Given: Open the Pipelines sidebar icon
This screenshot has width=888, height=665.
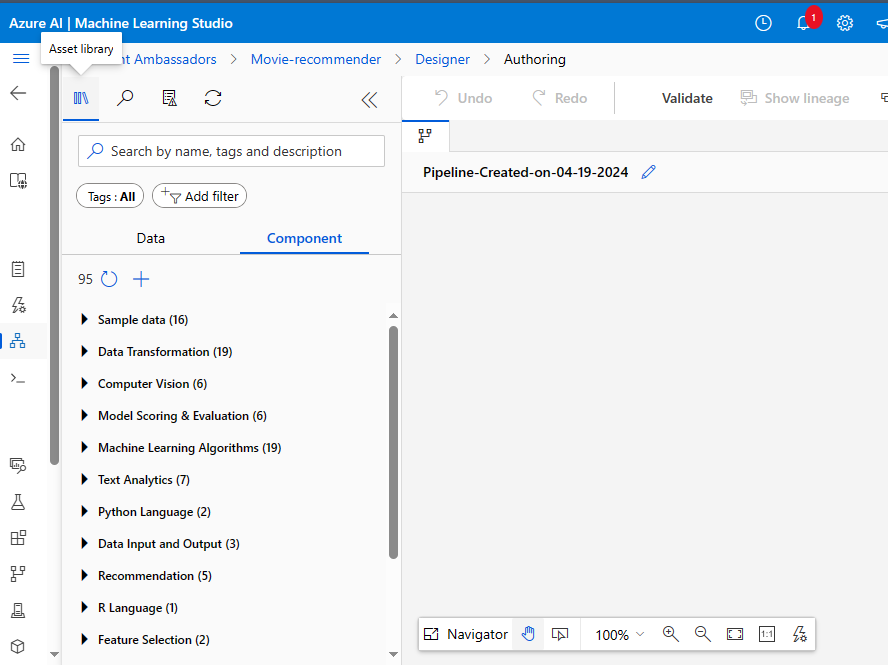Looking at the screenshot, I should click(x=18, y=574).
